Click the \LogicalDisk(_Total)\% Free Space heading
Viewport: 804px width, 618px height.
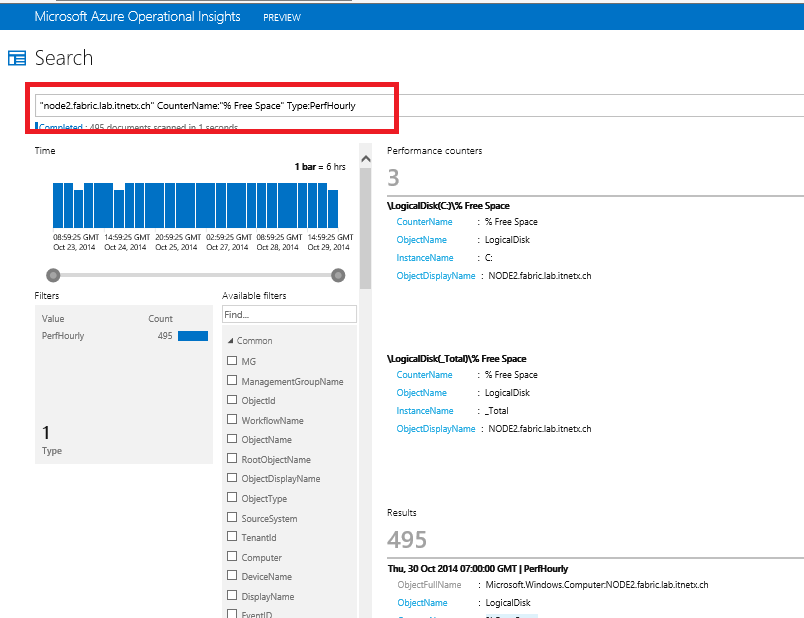coord(456,358)
